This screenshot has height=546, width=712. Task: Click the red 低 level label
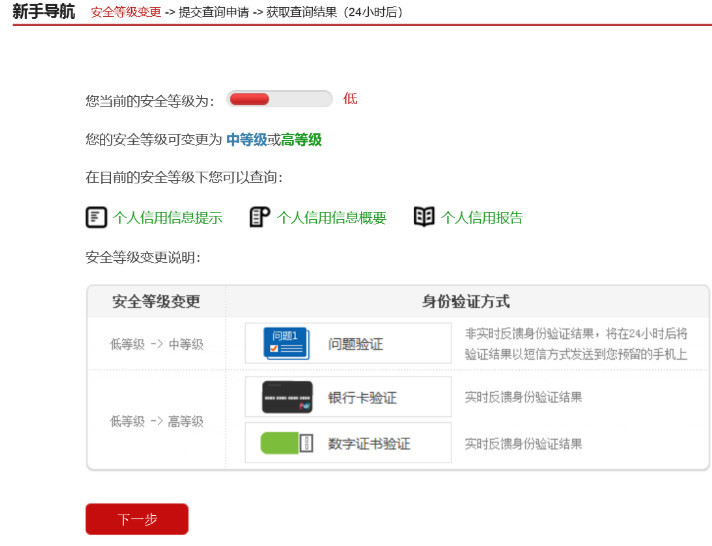(x=350, y=99)
